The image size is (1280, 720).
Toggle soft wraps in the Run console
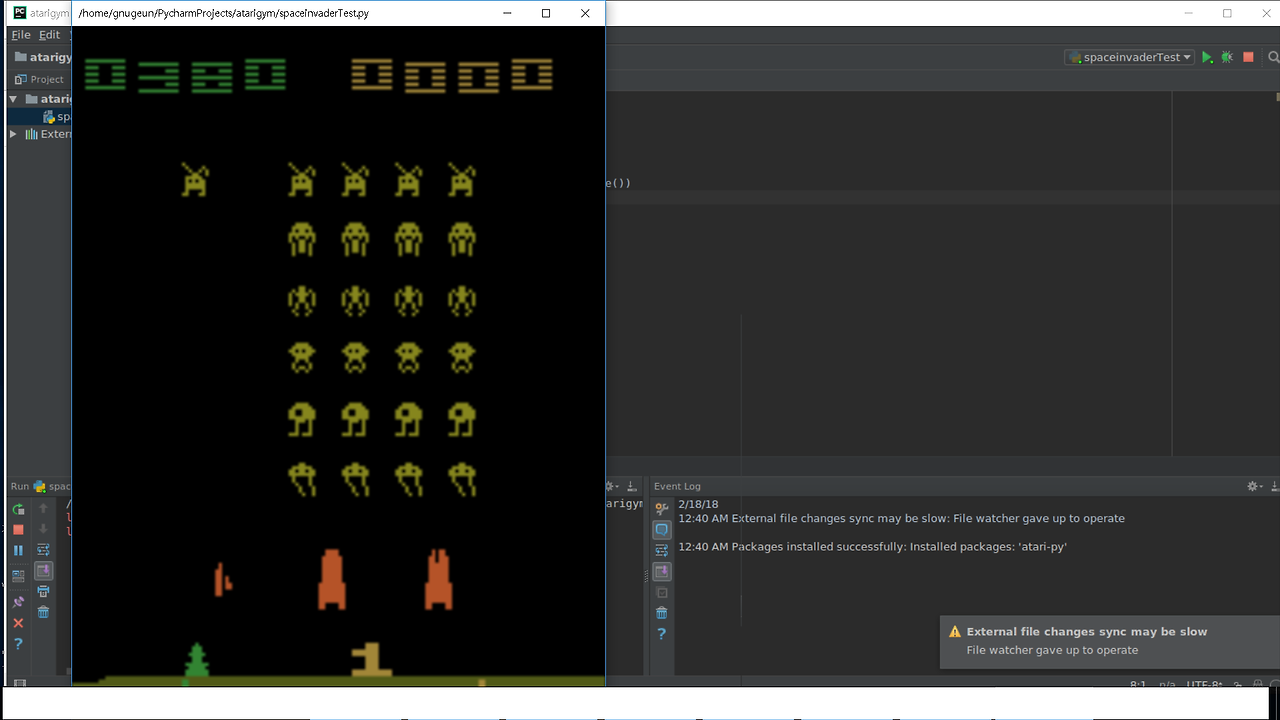pyautogui.click(x=43, y=550)
